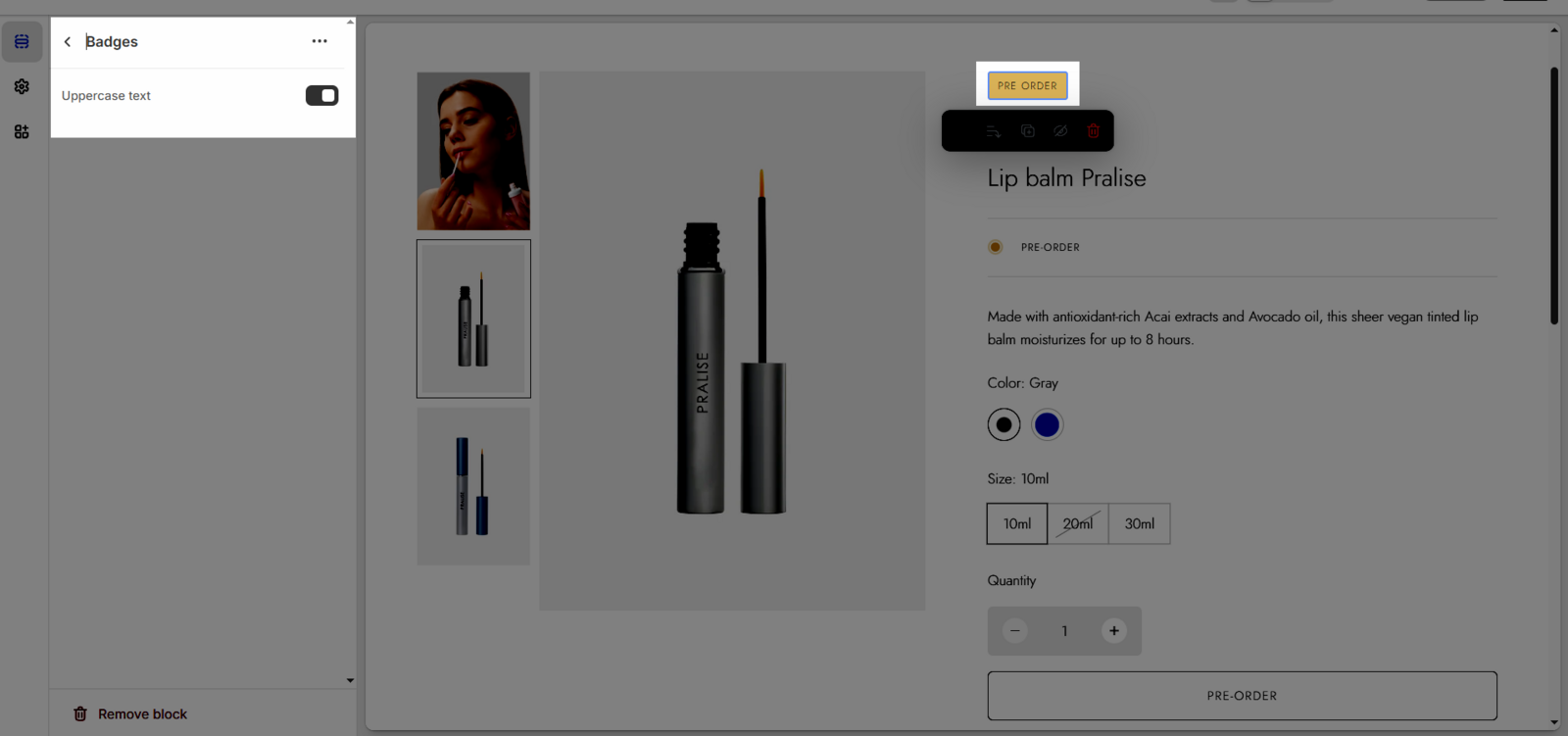The width and height of the screenshot is (1568, 736).
Task: Open the Sections panel in sidebar
Action: click(x=22, y=42)
